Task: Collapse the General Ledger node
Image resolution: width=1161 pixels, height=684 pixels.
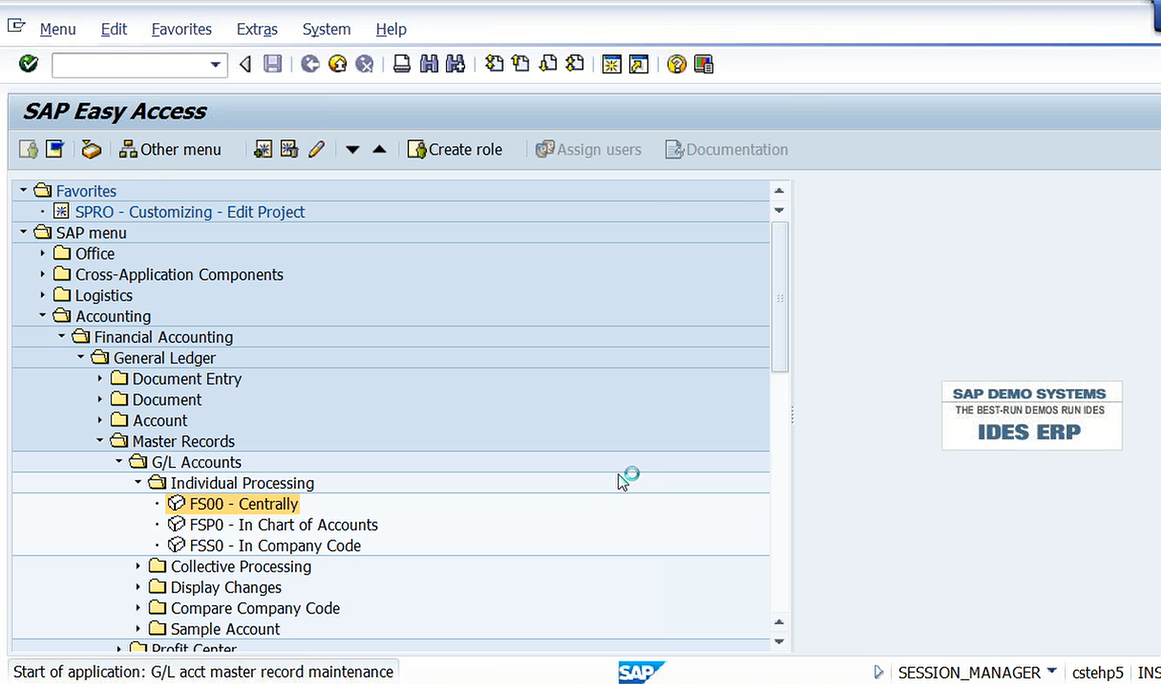Action: [x=81, y=357]
